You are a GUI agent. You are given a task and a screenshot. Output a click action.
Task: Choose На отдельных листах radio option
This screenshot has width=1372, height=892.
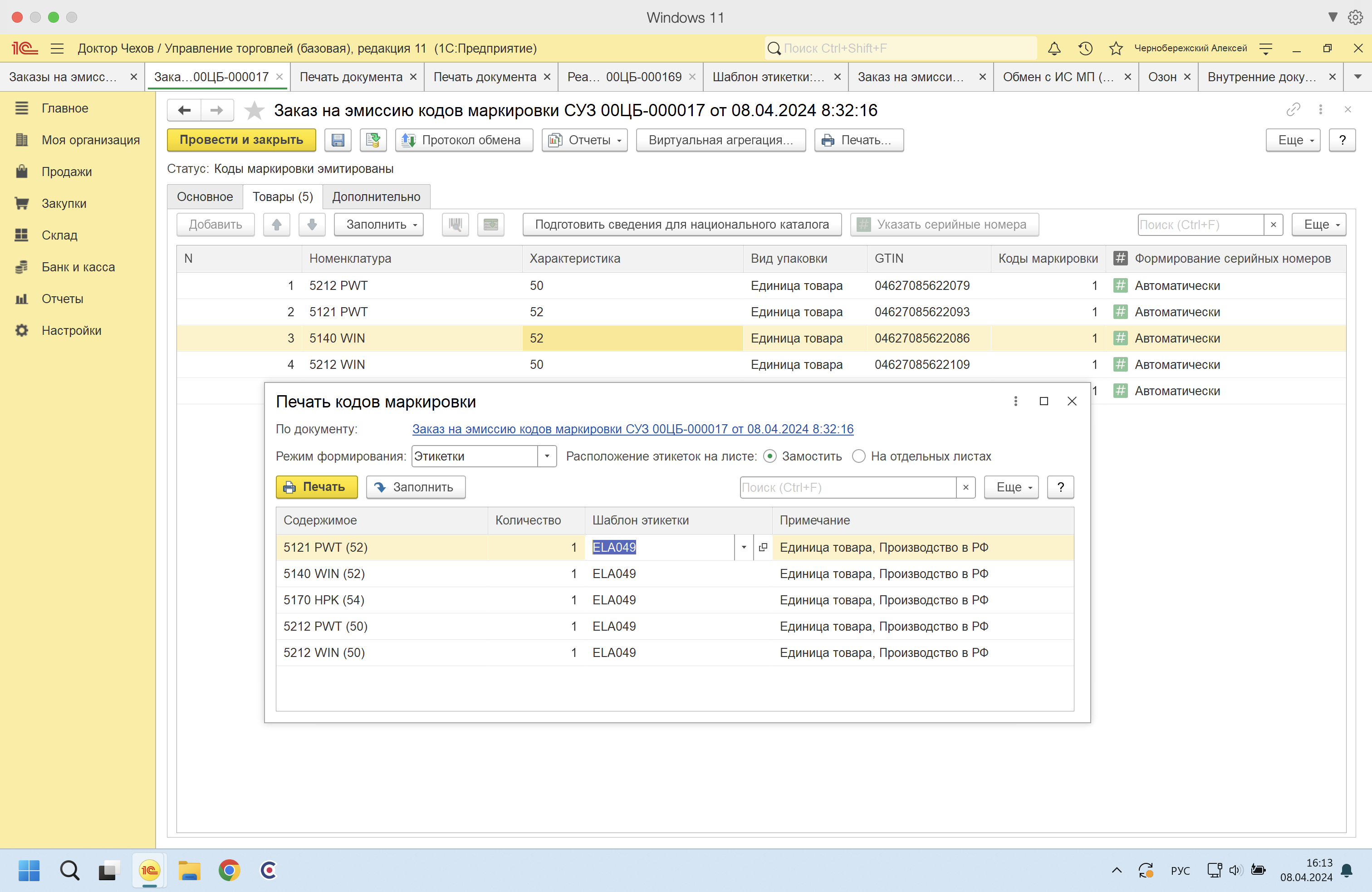pos(858,456)
